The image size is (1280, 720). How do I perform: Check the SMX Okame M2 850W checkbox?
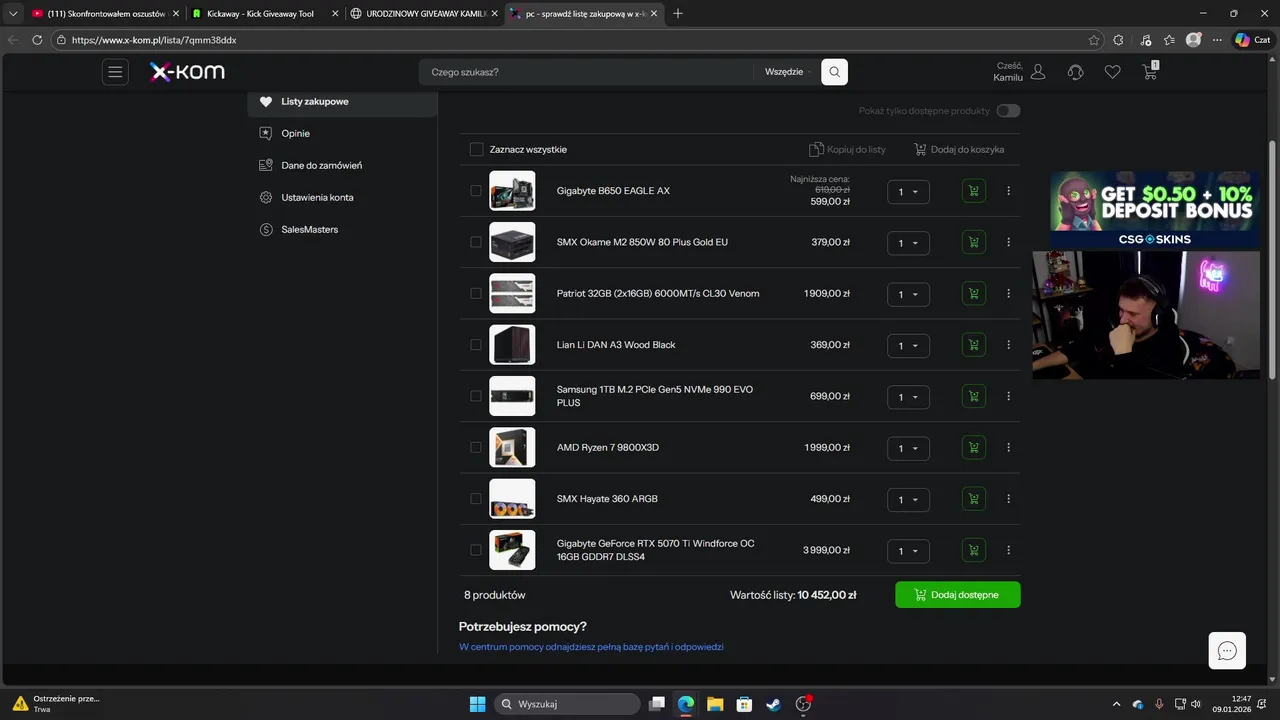tap(476, 242)
